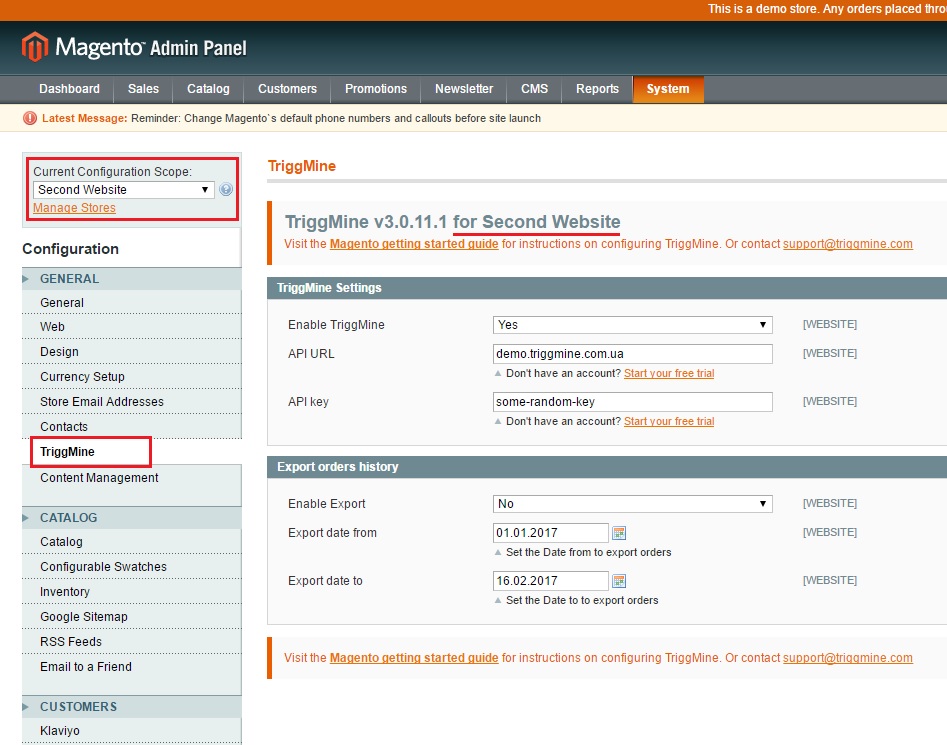The width and height of the screenshot is (947, 745).
Task: Click the Magento logo icon
Action: (34, 46)
